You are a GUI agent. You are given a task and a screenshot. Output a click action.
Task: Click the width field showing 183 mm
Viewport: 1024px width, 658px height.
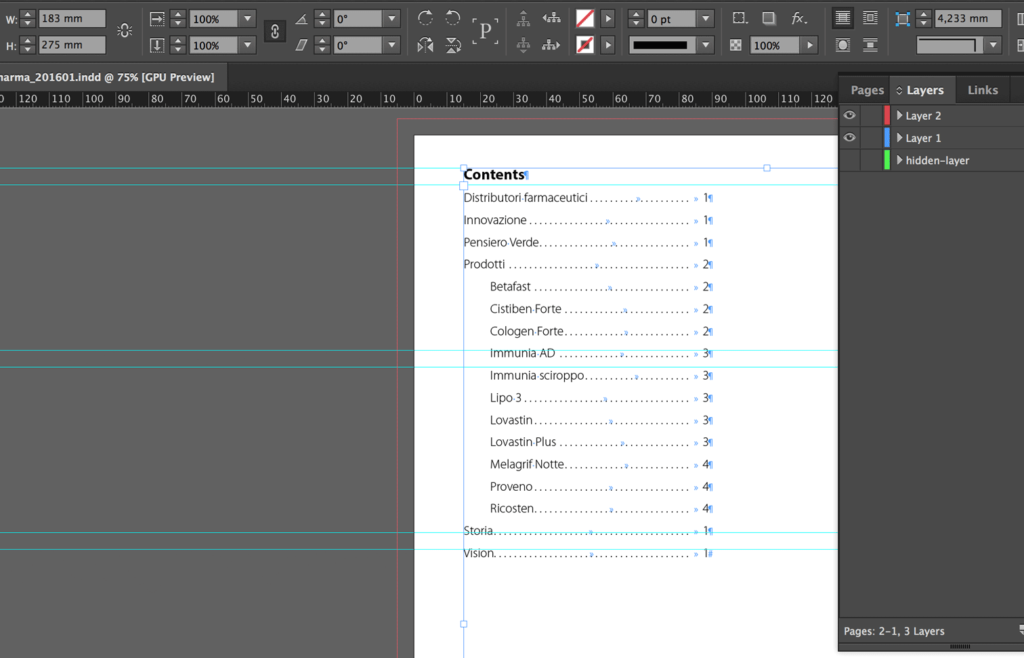pos(72,18)
